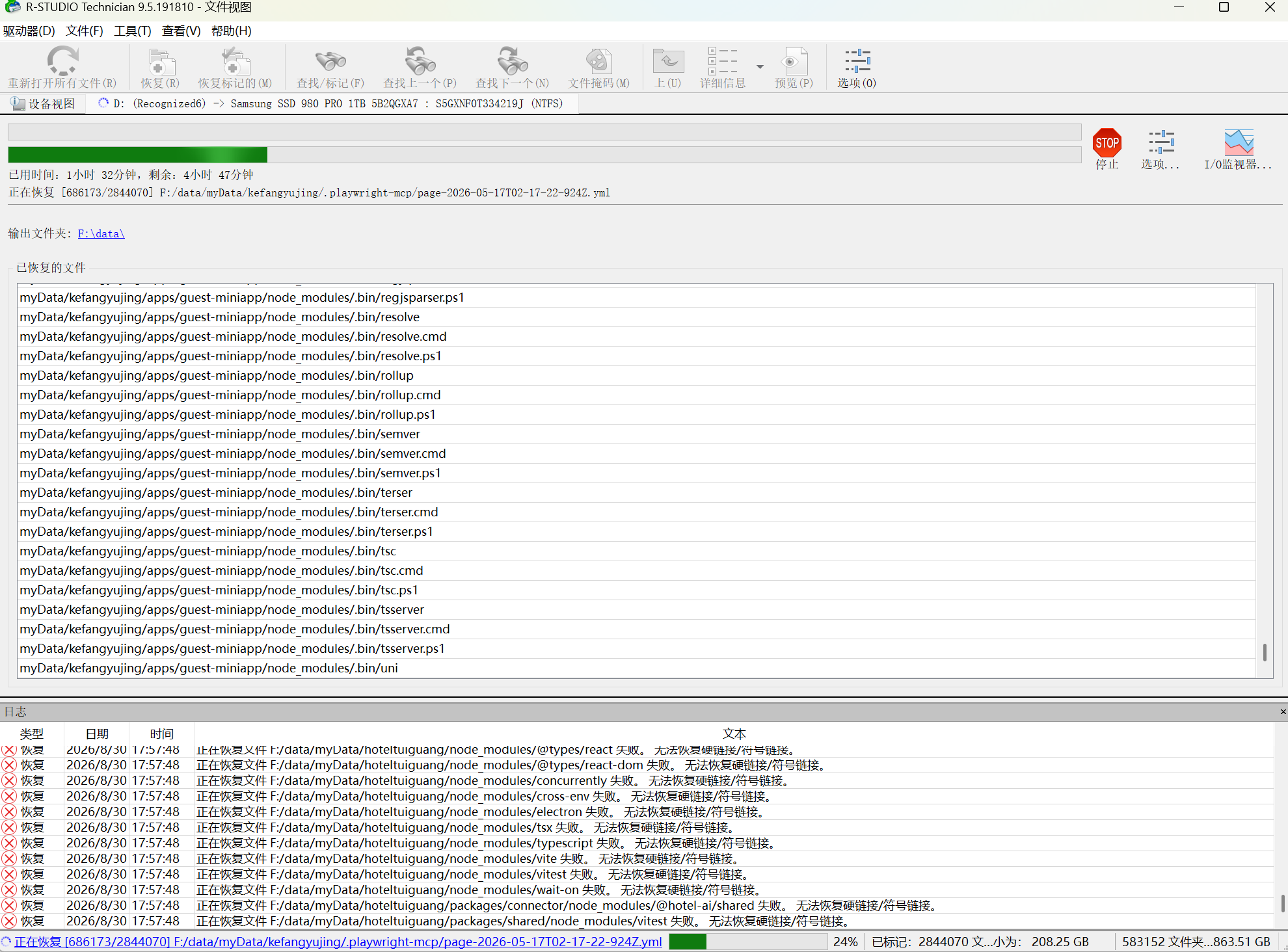Select the D: Samsung SSD 980 PRO tab
Screen dimensions: 1288x952
pos(331,103)
